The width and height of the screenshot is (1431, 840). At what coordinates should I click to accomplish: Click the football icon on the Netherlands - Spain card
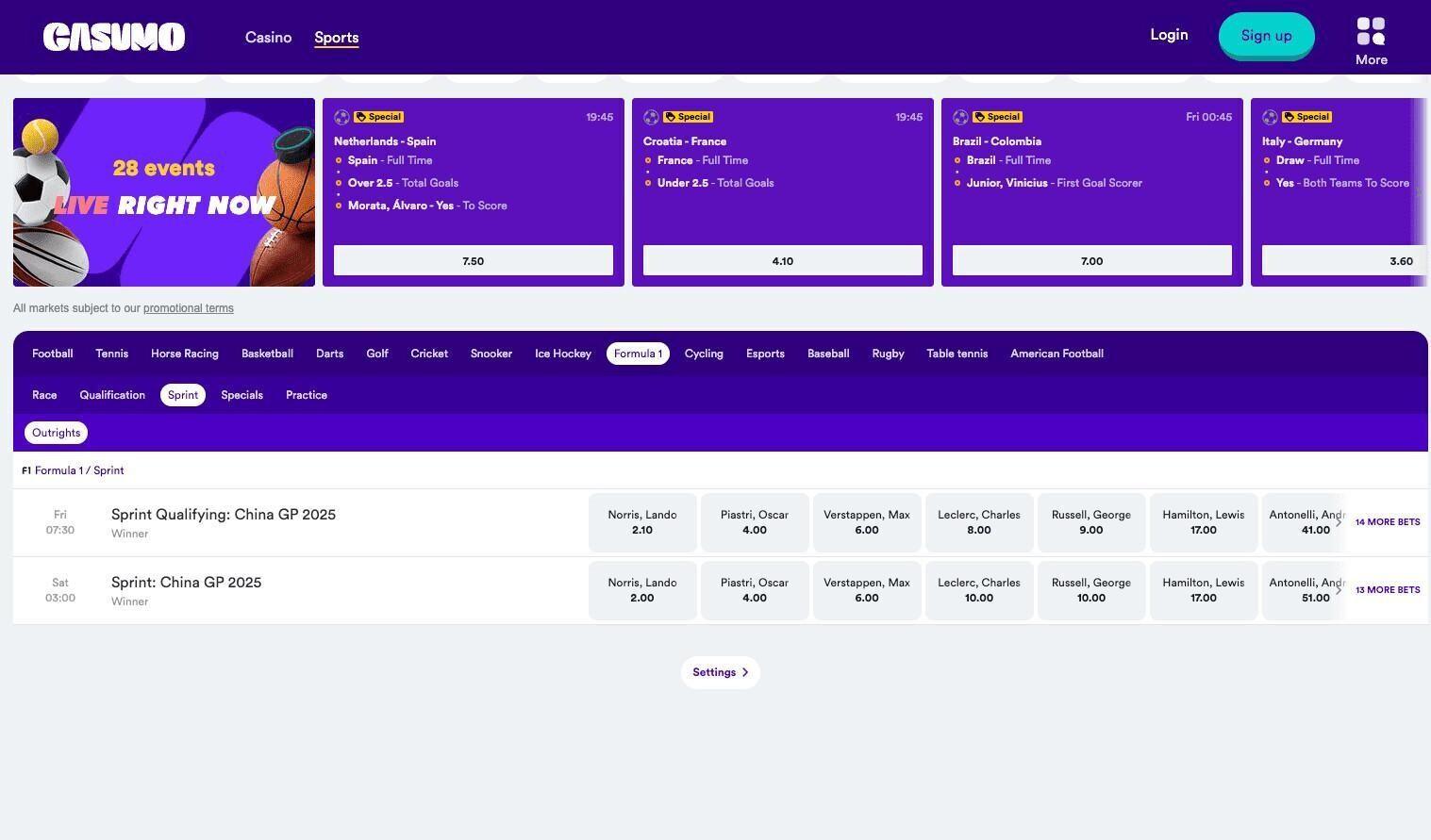coord(341,117)
